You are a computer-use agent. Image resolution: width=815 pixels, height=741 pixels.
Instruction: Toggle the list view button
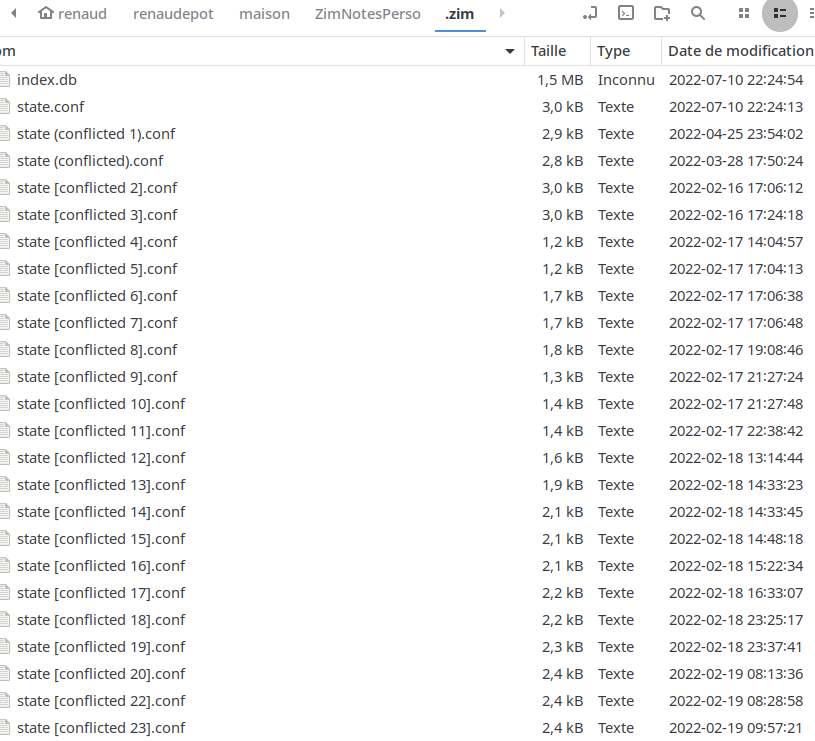click(x=779, y=13)
